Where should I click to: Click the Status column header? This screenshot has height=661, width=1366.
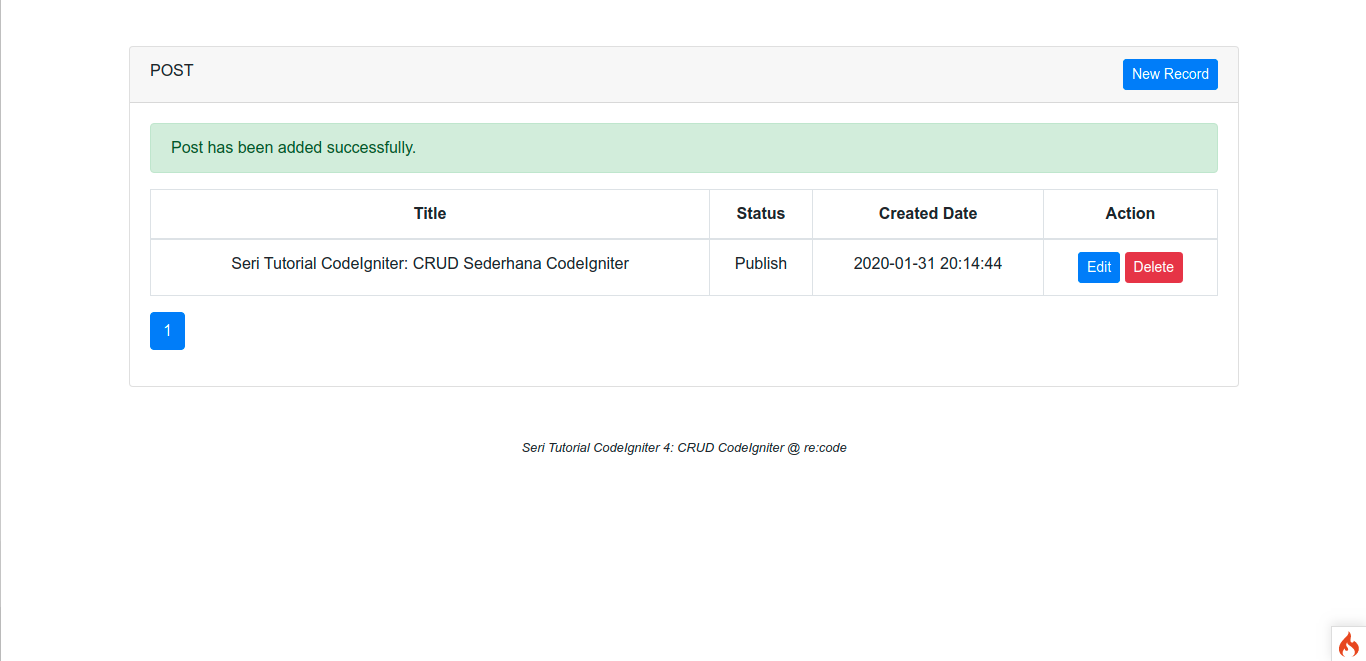coord(760,213)
